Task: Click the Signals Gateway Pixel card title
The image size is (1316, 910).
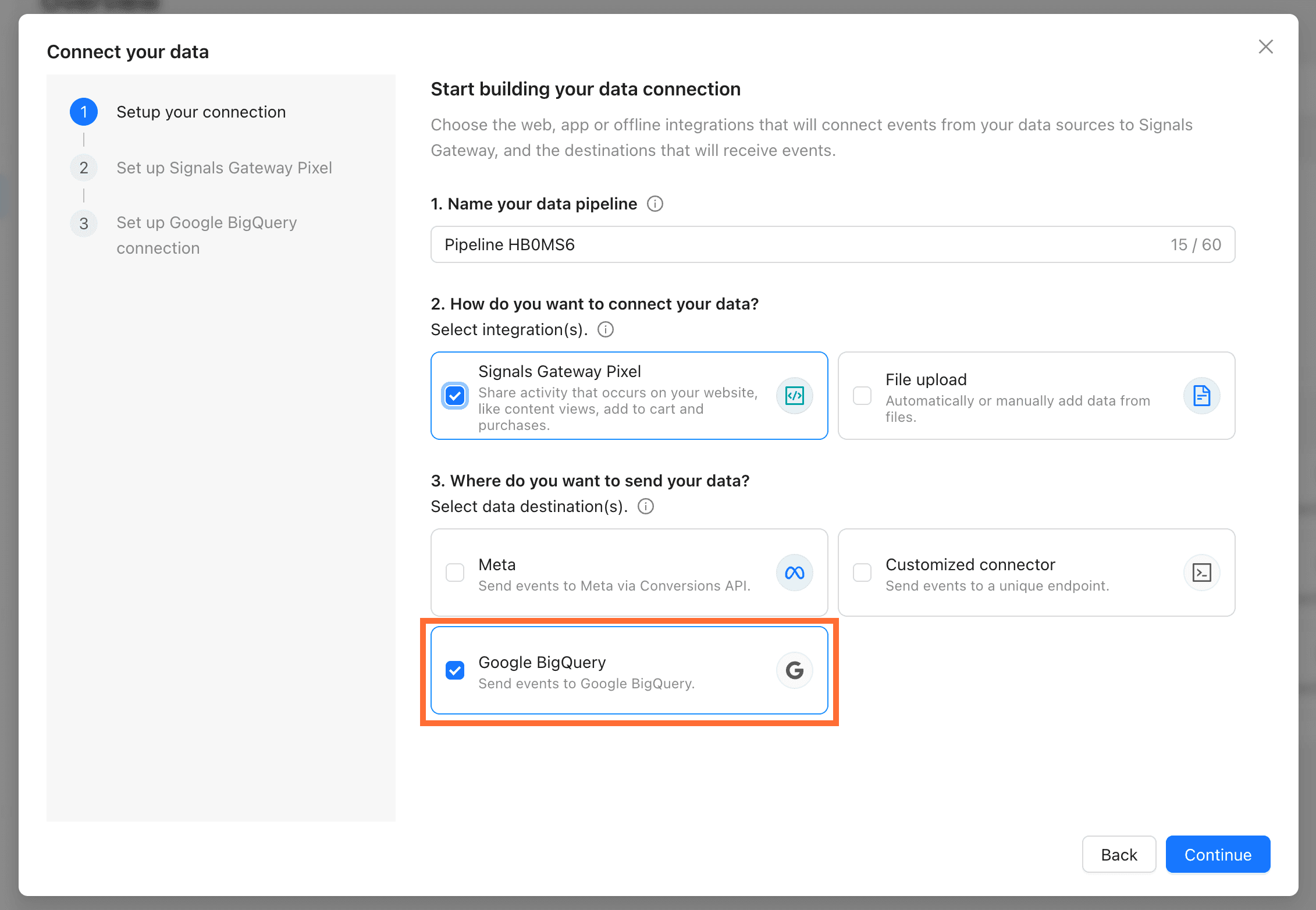Action: [559, 371]
